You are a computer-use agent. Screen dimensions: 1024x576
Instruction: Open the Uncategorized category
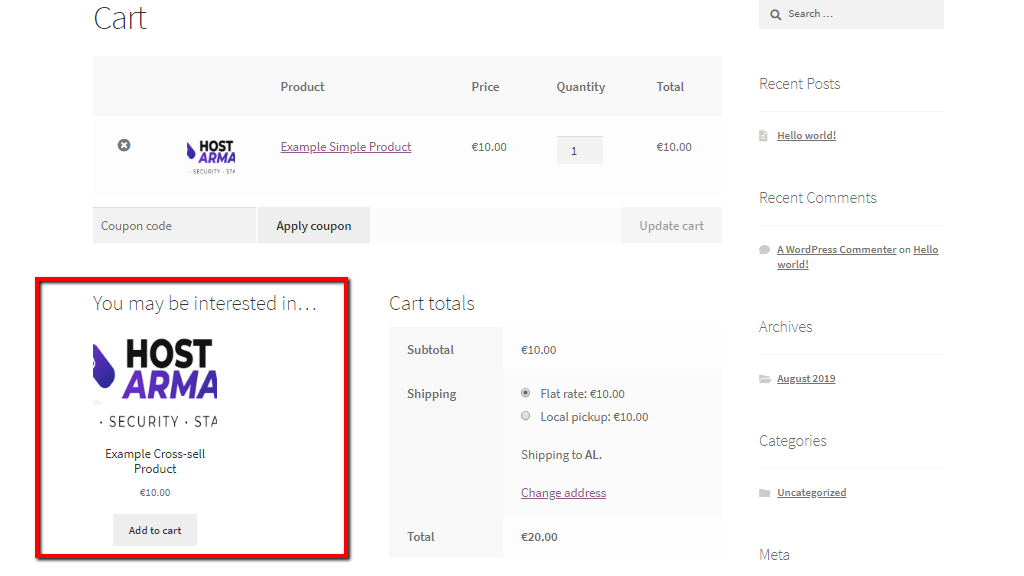tap(812, 492)
